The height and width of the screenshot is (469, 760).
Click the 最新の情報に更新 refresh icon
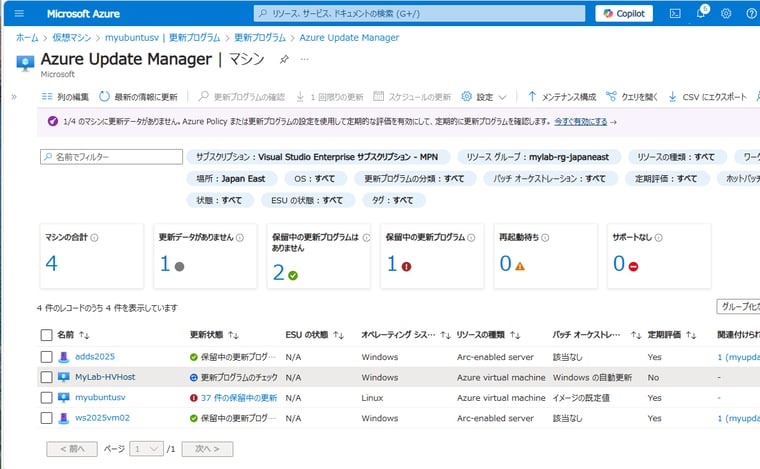click(x=104, y=96)
